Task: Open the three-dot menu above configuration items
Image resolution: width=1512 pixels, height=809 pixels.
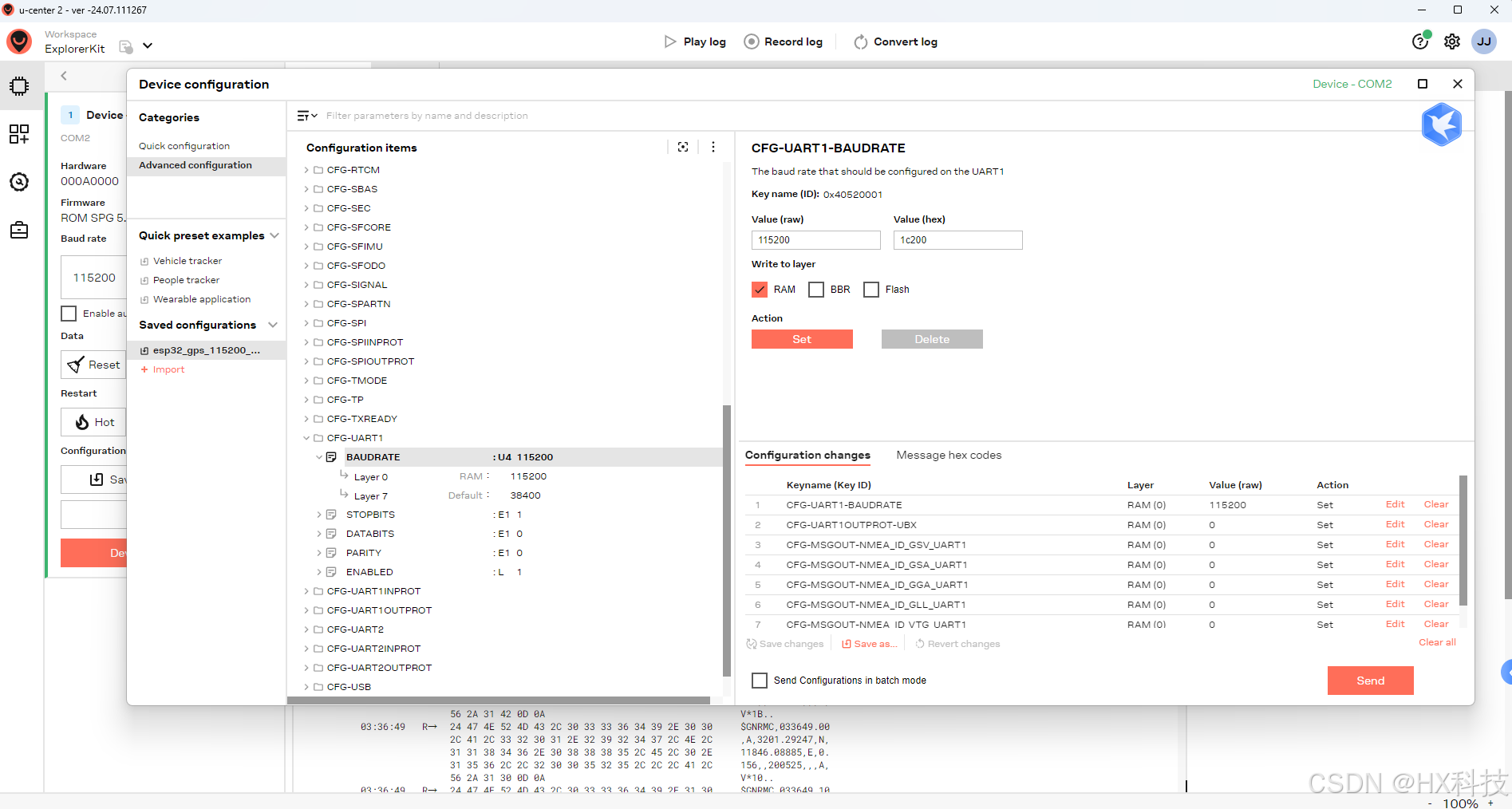Action: coord(713,147)
